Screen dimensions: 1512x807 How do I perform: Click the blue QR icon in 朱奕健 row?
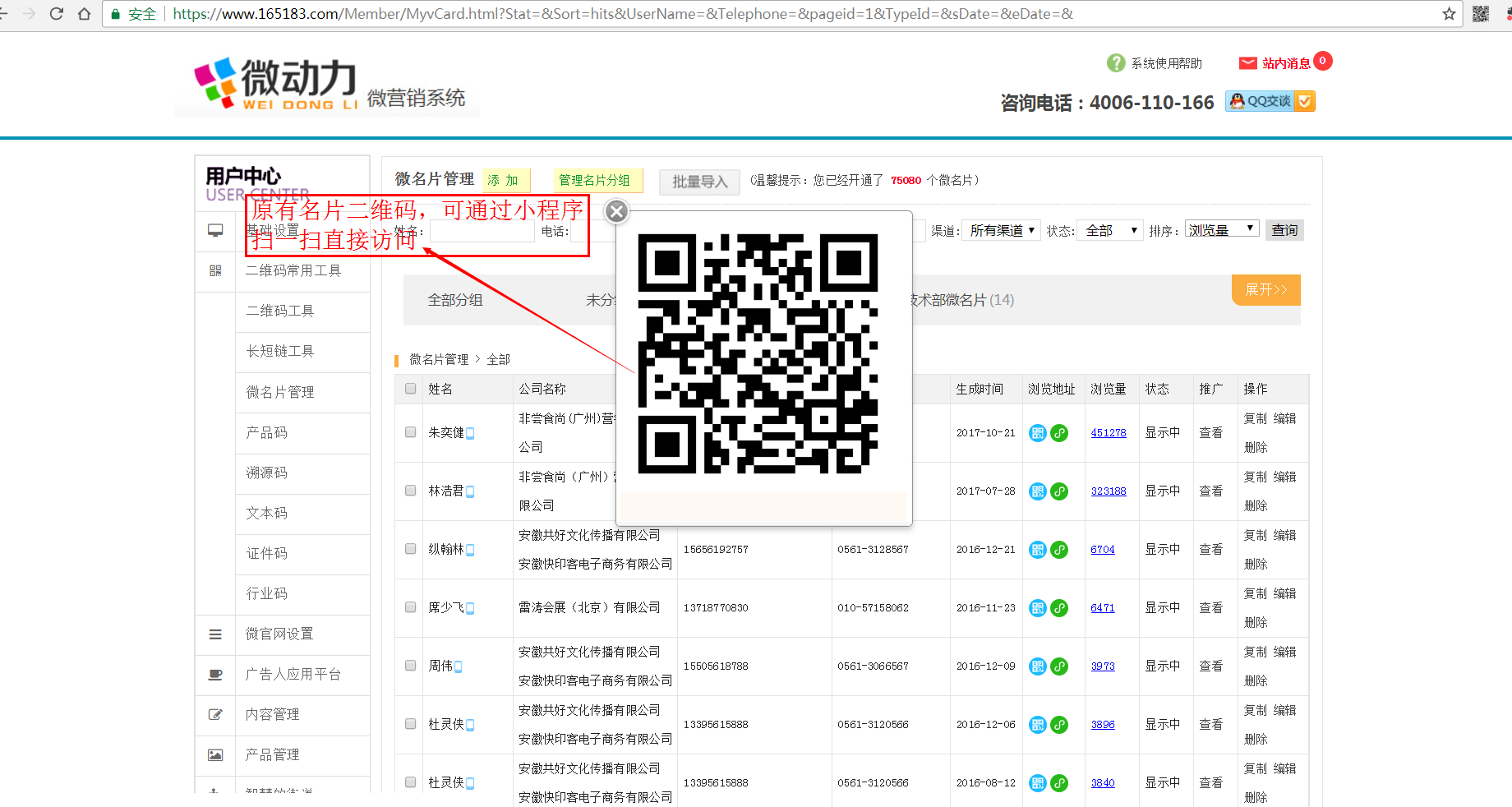(1038, 433)
